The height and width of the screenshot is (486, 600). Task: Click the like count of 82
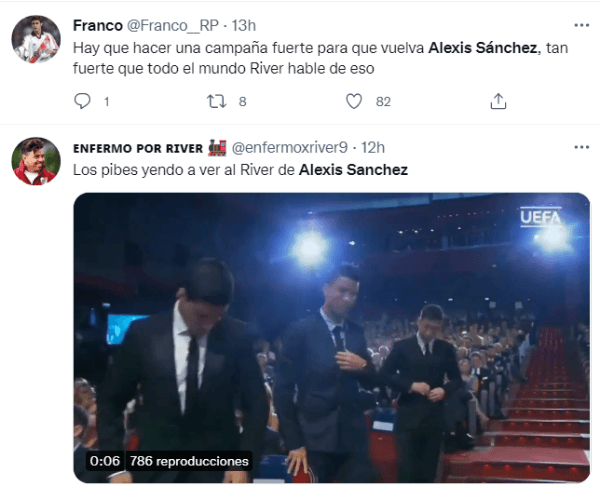point(382,101)
